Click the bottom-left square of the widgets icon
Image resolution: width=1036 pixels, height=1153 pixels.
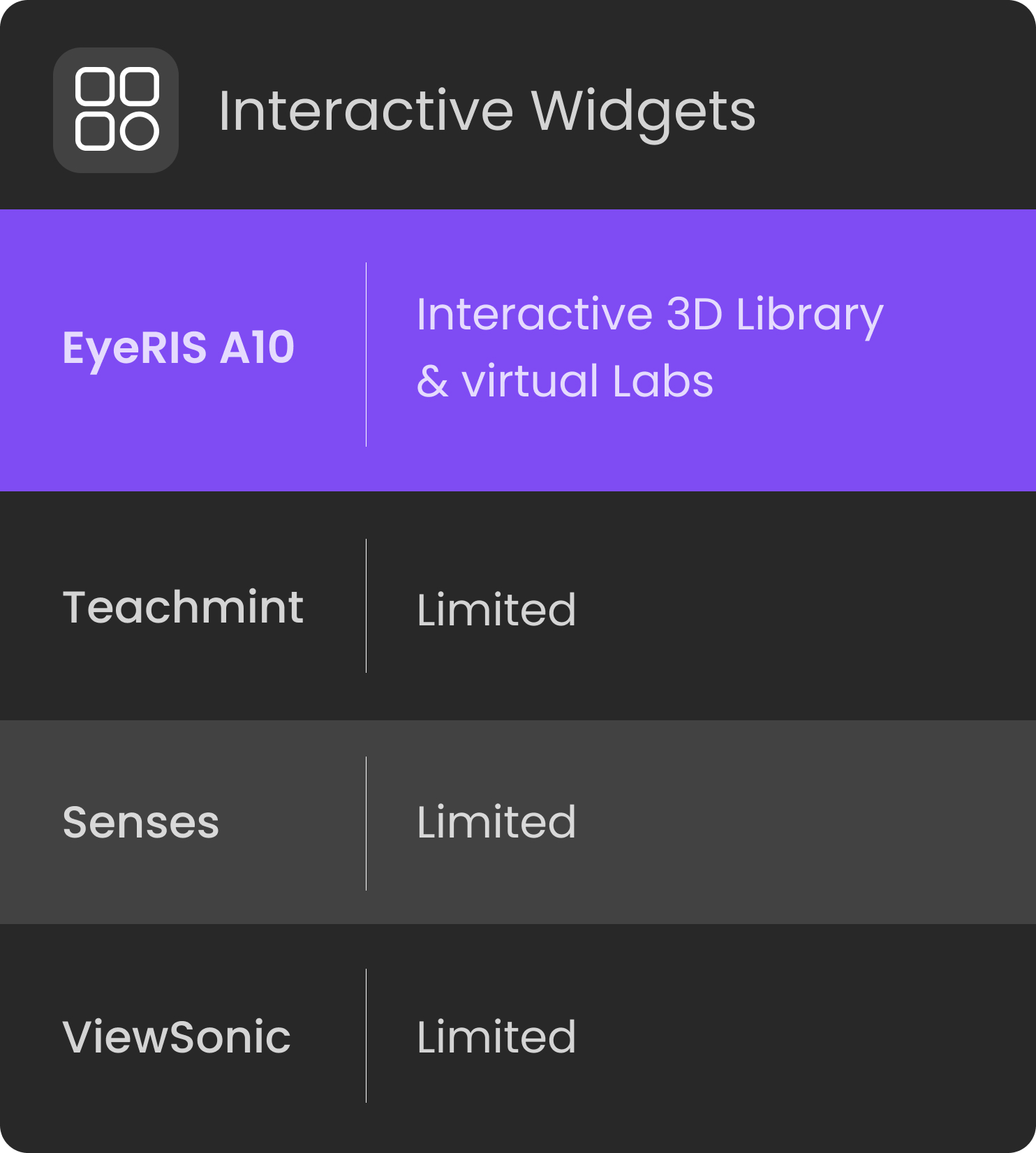[x=95, y=132]
